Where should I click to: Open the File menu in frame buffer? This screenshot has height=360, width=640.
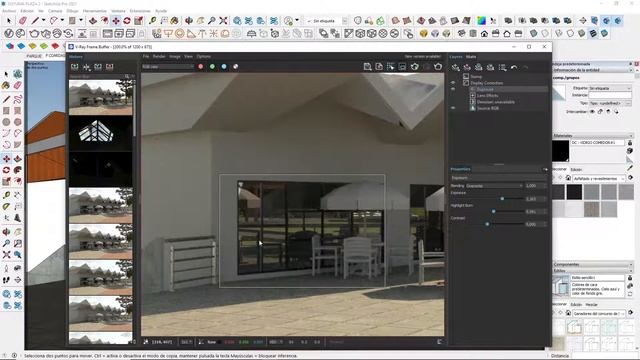[x=146, y=56]
